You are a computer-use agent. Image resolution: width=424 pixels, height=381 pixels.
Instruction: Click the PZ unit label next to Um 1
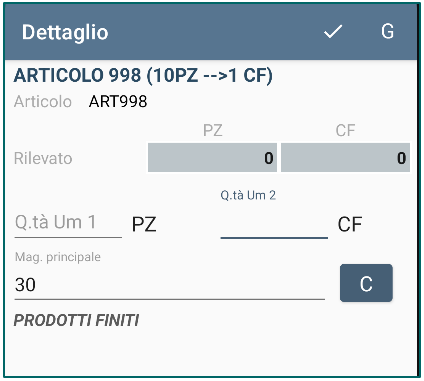[144, 224]
